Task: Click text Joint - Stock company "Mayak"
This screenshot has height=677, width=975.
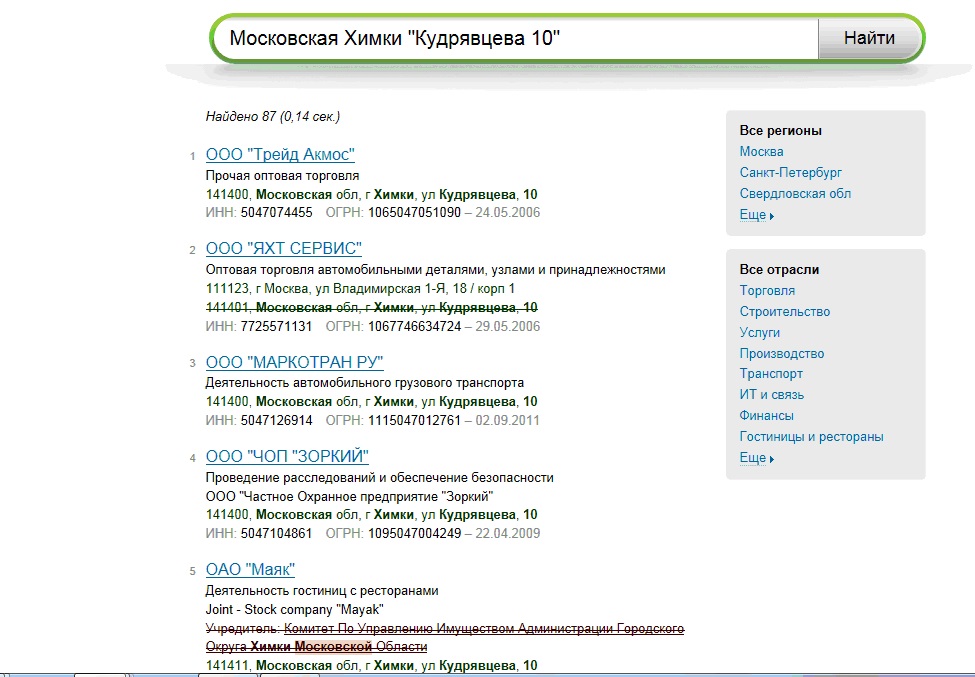Action: click(x=295, y=609)
